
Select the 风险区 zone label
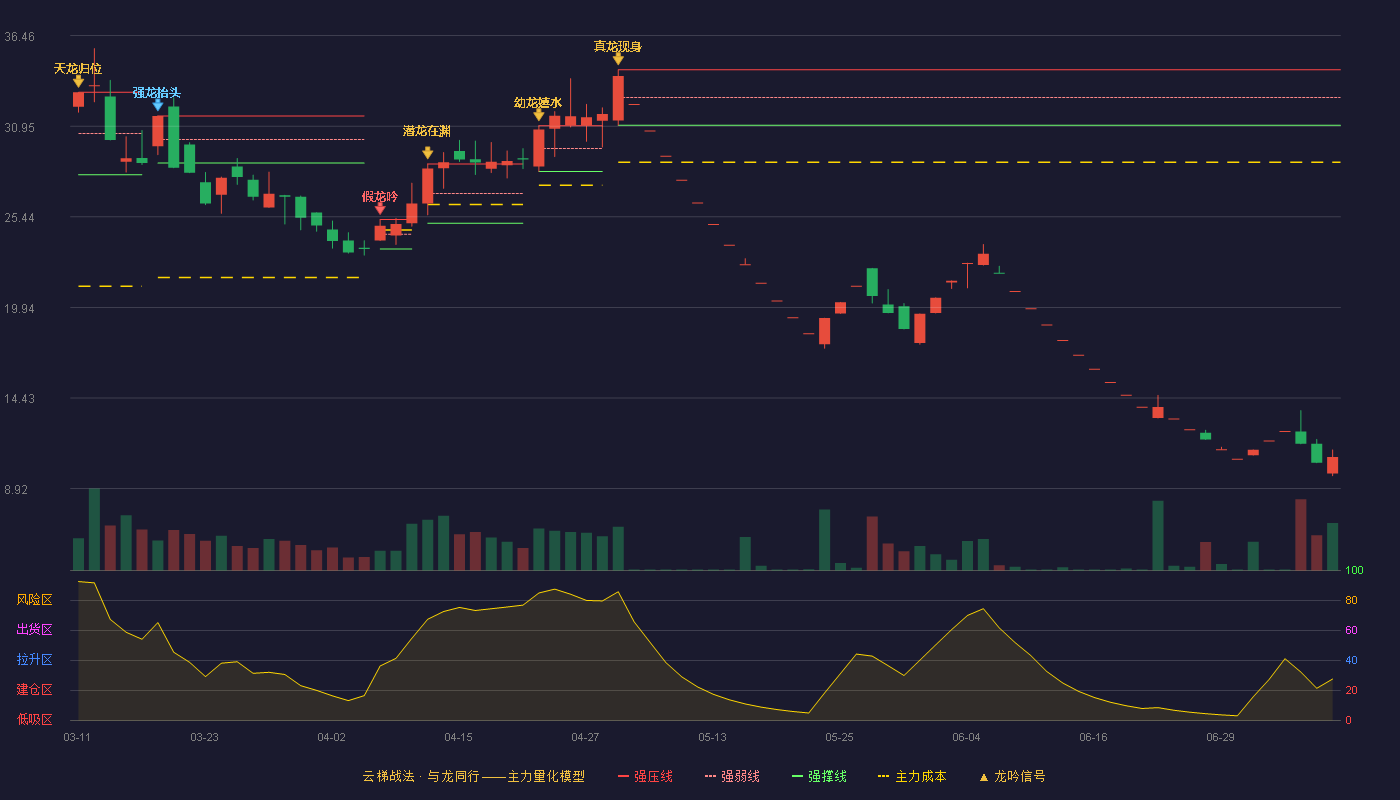[35, 600]
